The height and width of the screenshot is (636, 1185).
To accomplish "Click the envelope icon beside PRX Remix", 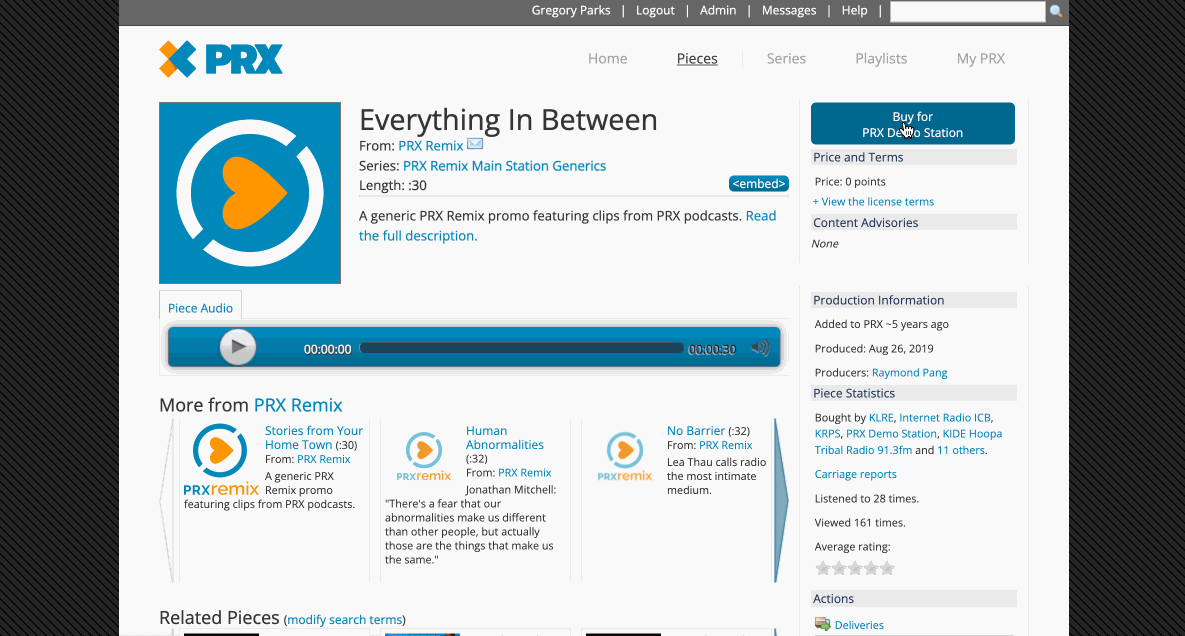I will pos(475,145).
